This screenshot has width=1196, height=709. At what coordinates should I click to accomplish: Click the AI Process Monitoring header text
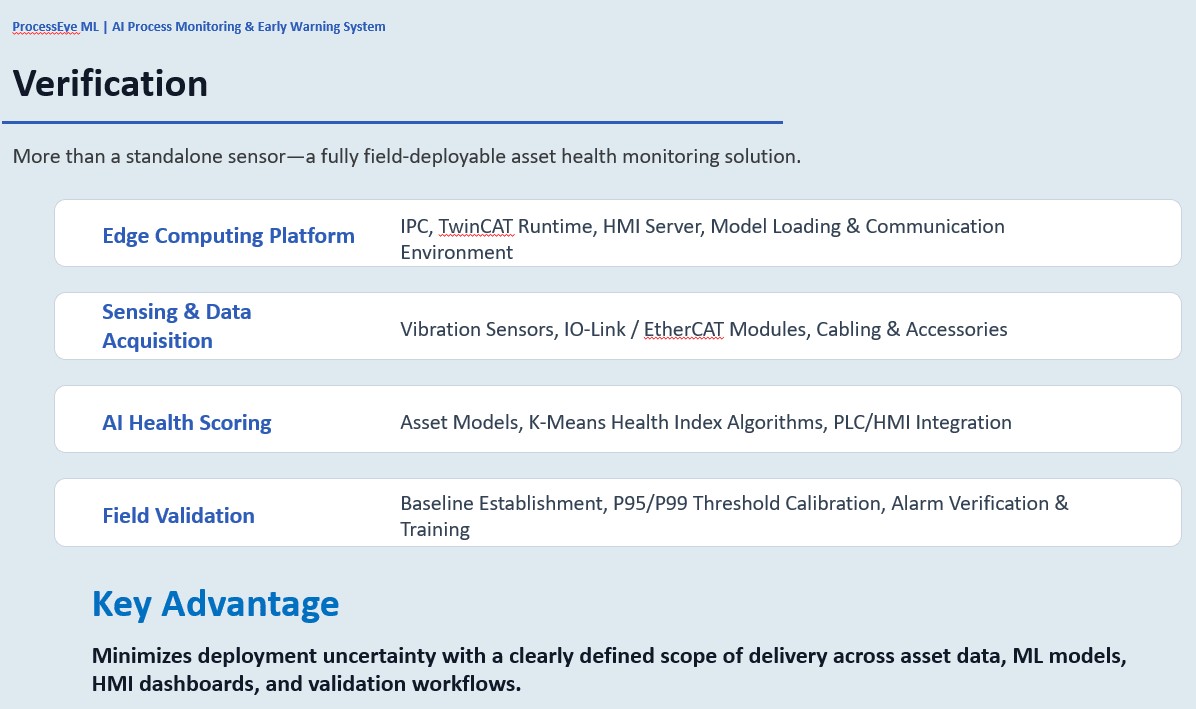coord(249,27)
